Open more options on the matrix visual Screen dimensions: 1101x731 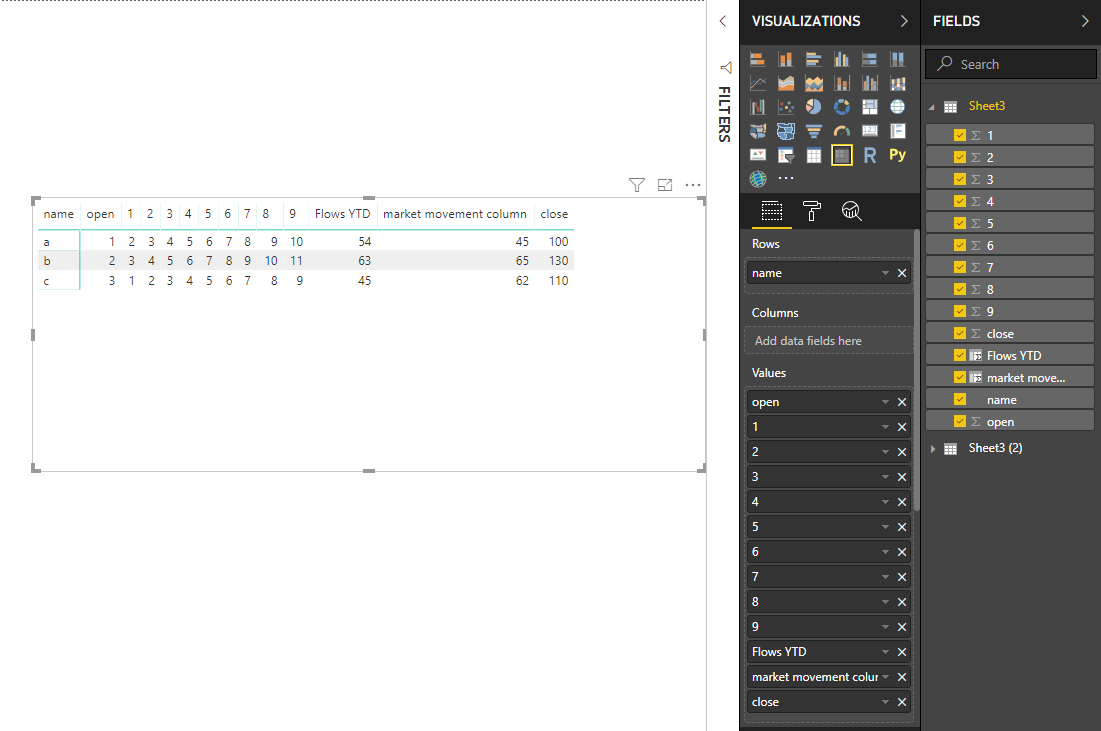click(x=693, y=185)
